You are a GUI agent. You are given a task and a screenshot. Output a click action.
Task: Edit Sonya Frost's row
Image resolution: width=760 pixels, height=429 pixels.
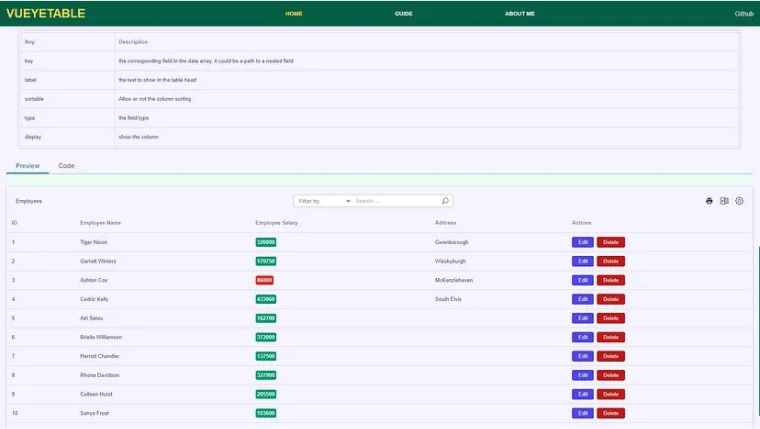coord(583,413)
